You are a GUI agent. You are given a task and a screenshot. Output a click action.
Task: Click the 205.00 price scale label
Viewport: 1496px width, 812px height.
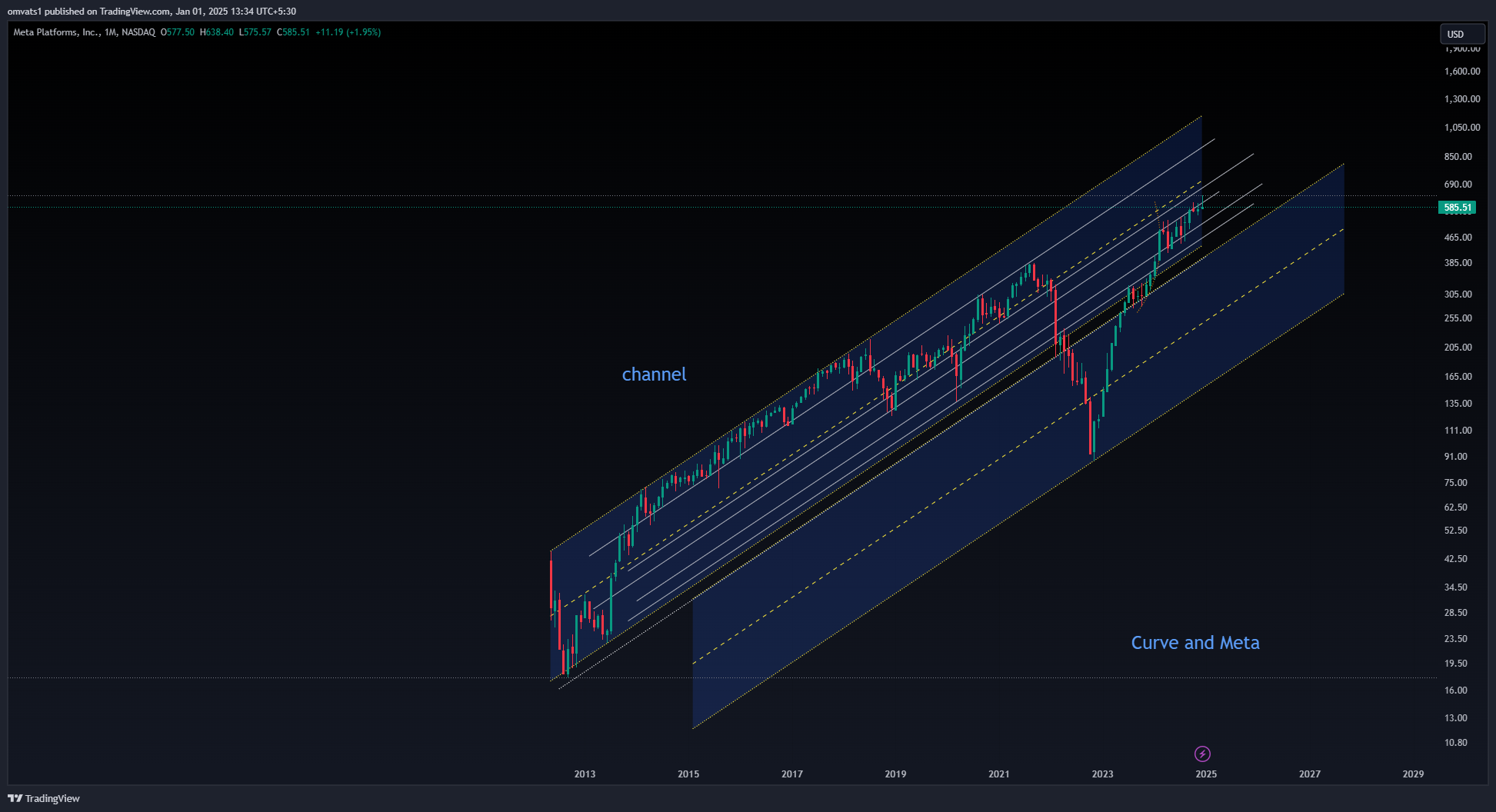point(1458,348)
